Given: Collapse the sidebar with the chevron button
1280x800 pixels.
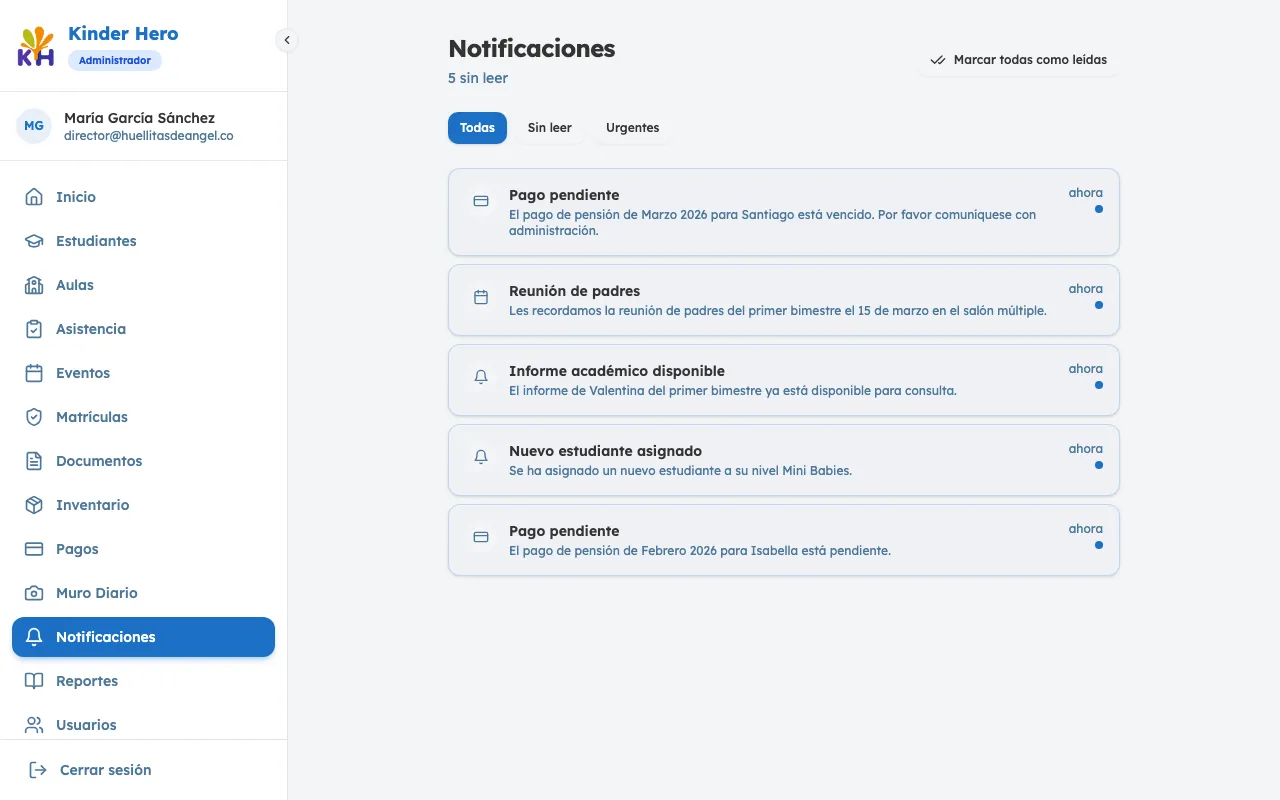Looking at the screenshot, I should (x=287, y=40).
